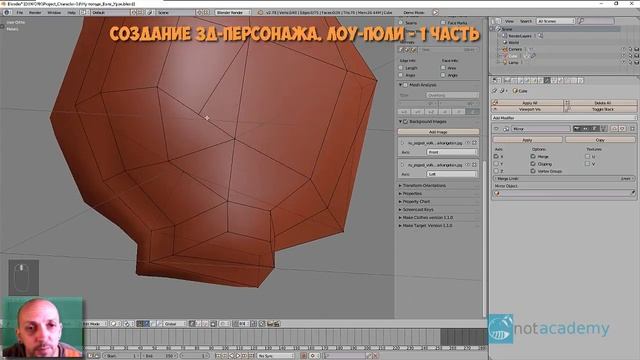
Task: Open the Front axis dropdown
Action: (x=452, y=152)
